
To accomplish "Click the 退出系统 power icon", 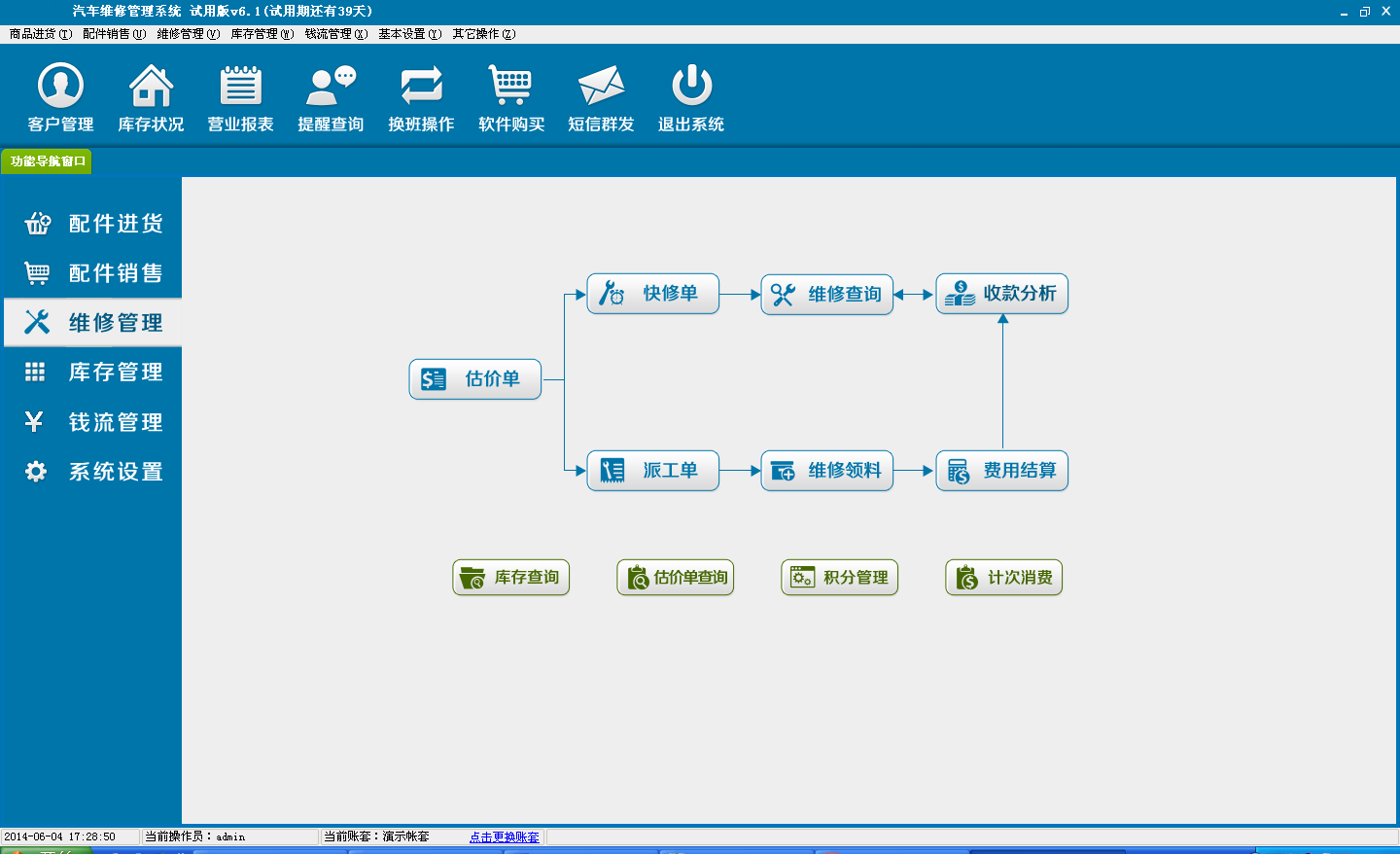I will 691,87.
